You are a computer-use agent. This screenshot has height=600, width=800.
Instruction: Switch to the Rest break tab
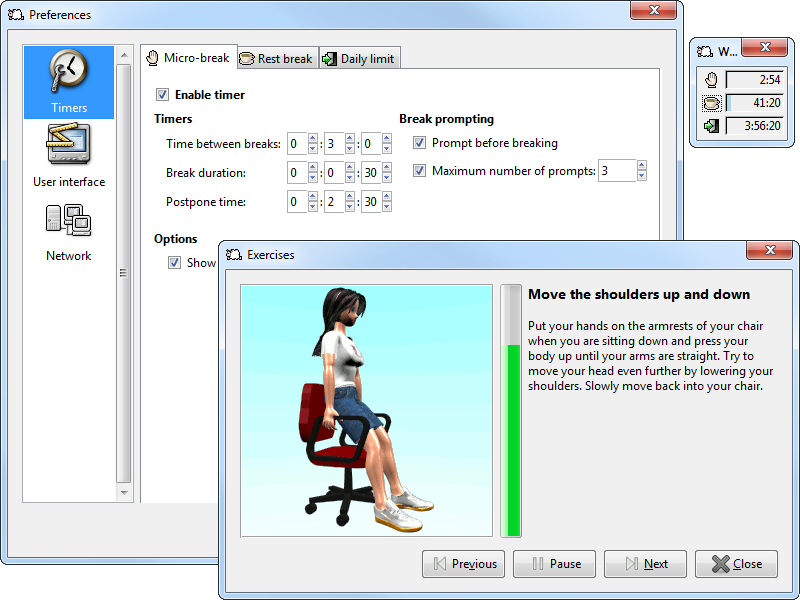coord(276,59)
